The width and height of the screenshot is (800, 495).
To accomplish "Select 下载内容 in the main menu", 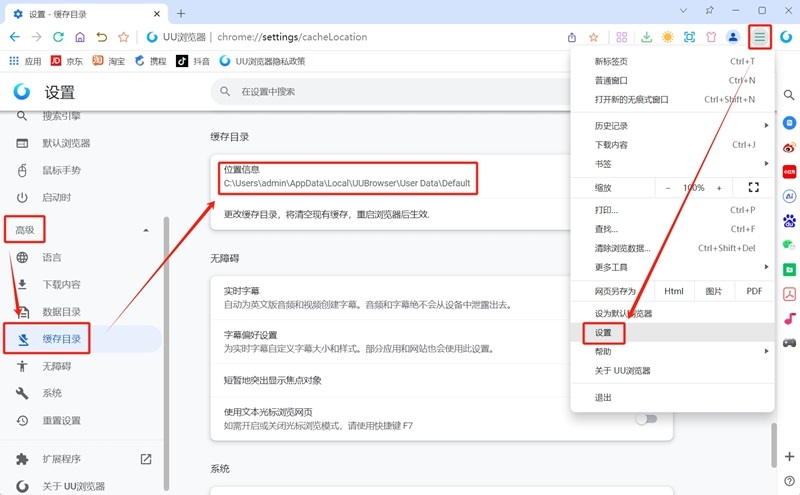I will (672, 145).
